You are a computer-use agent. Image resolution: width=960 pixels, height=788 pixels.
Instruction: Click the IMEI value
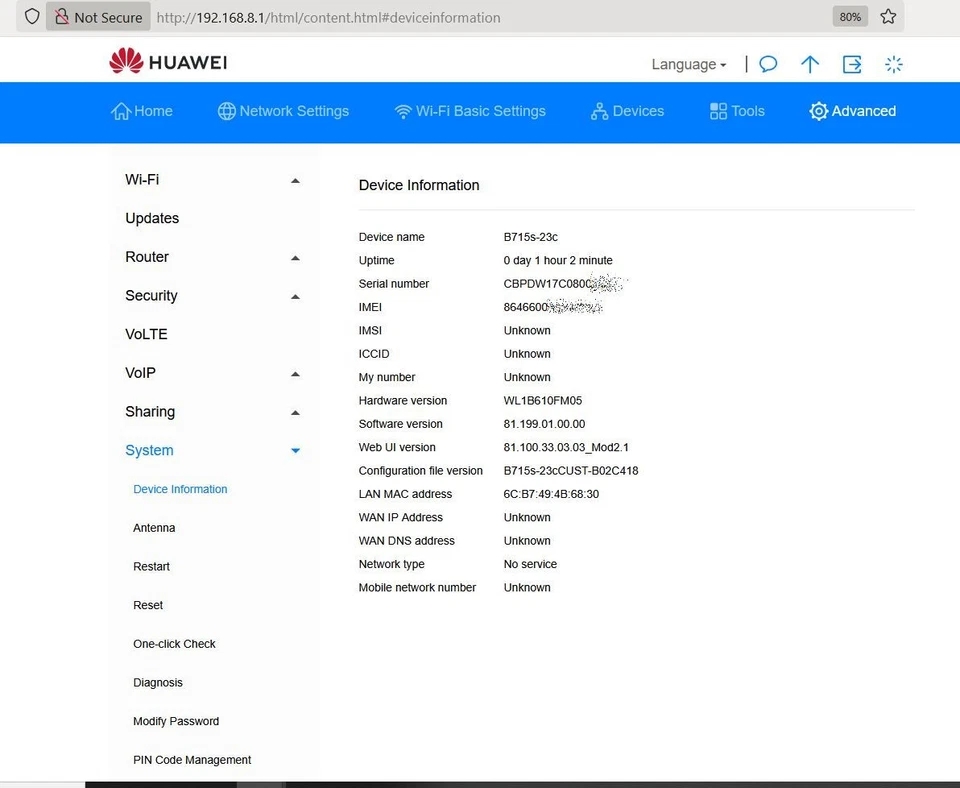553,307
